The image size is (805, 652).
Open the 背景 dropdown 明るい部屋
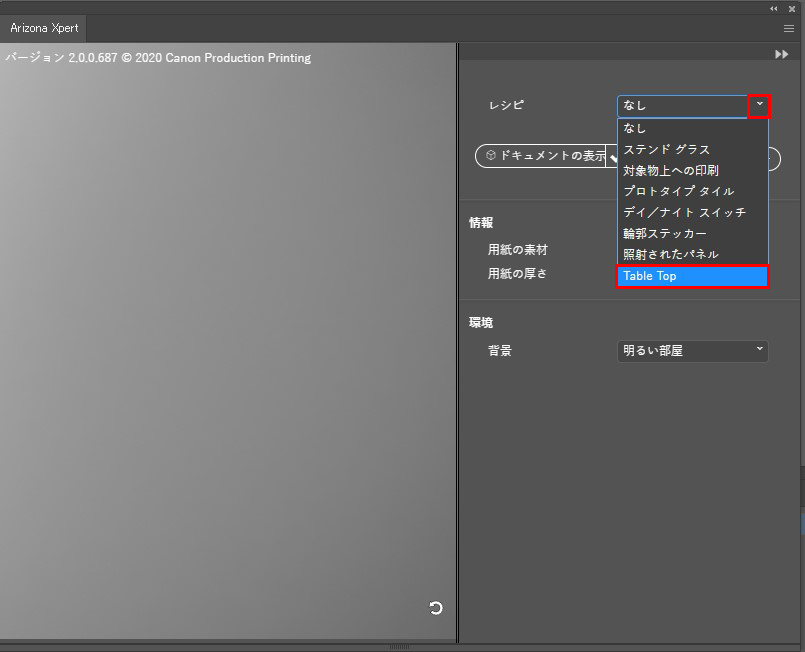tap(692, 351)
